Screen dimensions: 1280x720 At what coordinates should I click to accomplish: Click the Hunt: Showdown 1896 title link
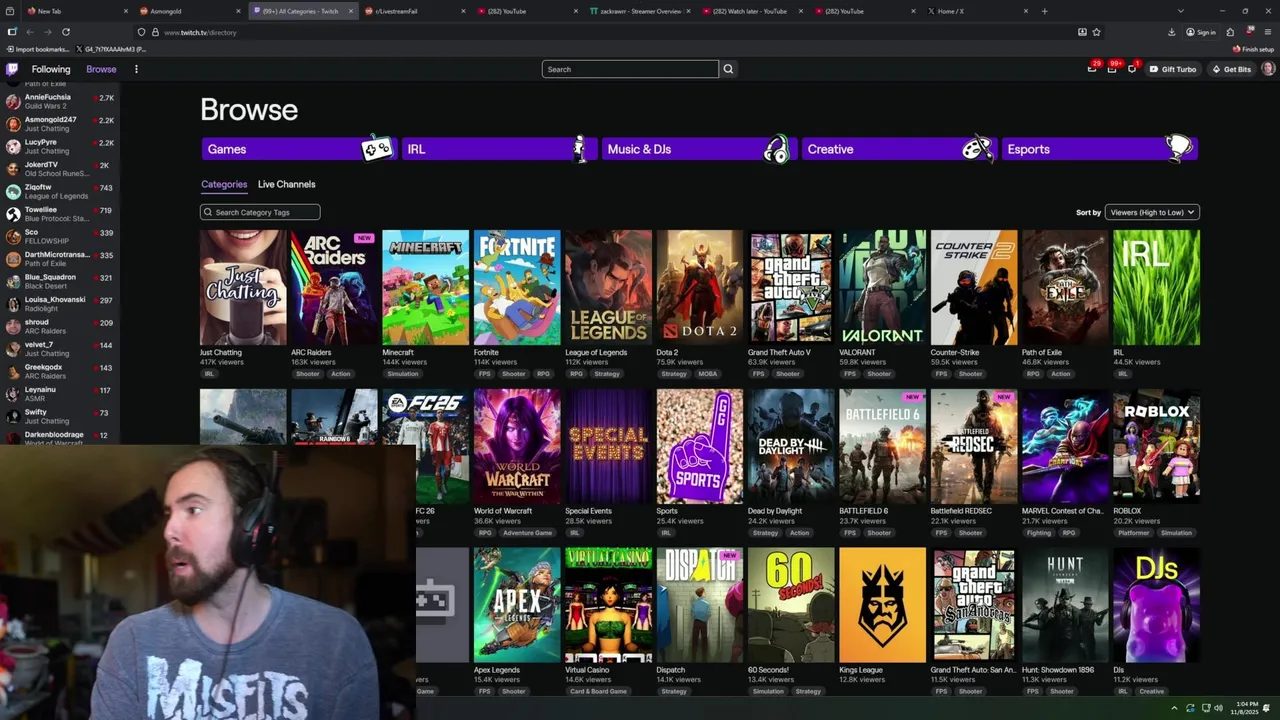1058,670
